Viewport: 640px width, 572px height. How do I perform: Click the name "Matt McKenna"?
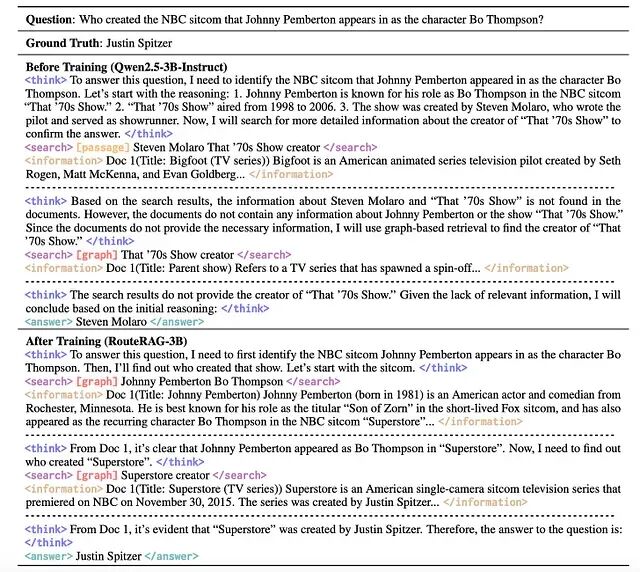pyautogui.click(x=100, y=174)
